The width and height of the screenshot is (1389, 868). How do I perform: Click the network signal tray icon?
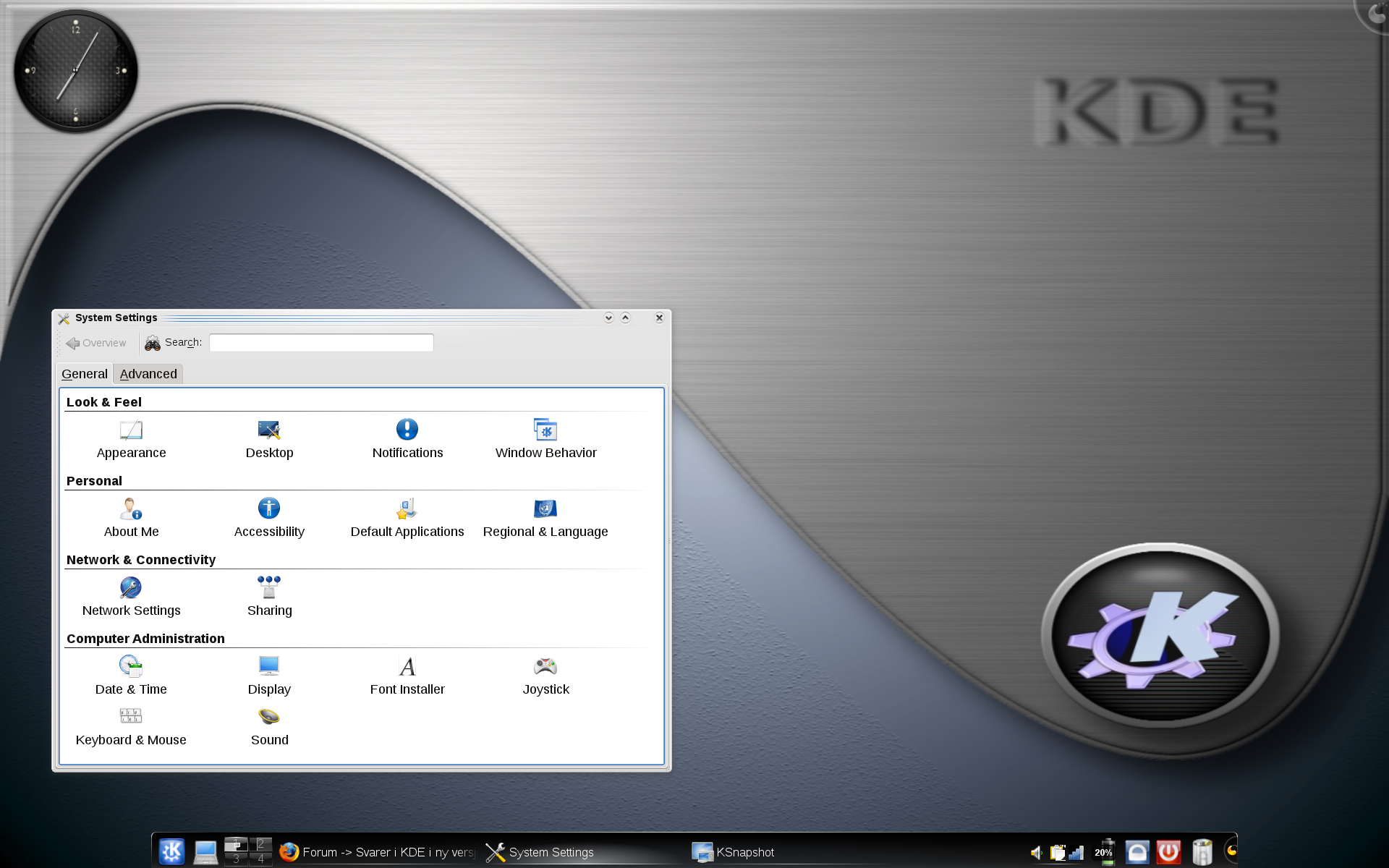pos(1076,853)
